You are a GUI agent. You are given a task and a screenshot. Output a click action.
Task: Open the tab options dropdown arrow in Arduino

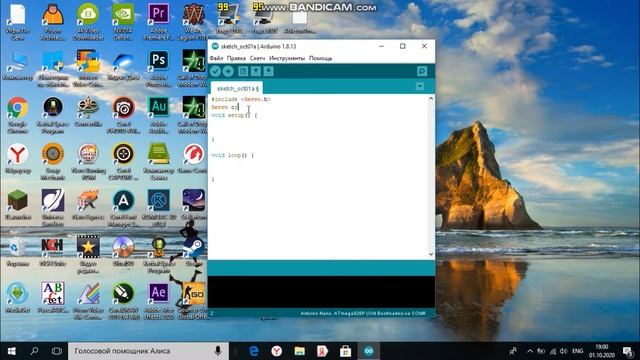click(x=420, y=86)
